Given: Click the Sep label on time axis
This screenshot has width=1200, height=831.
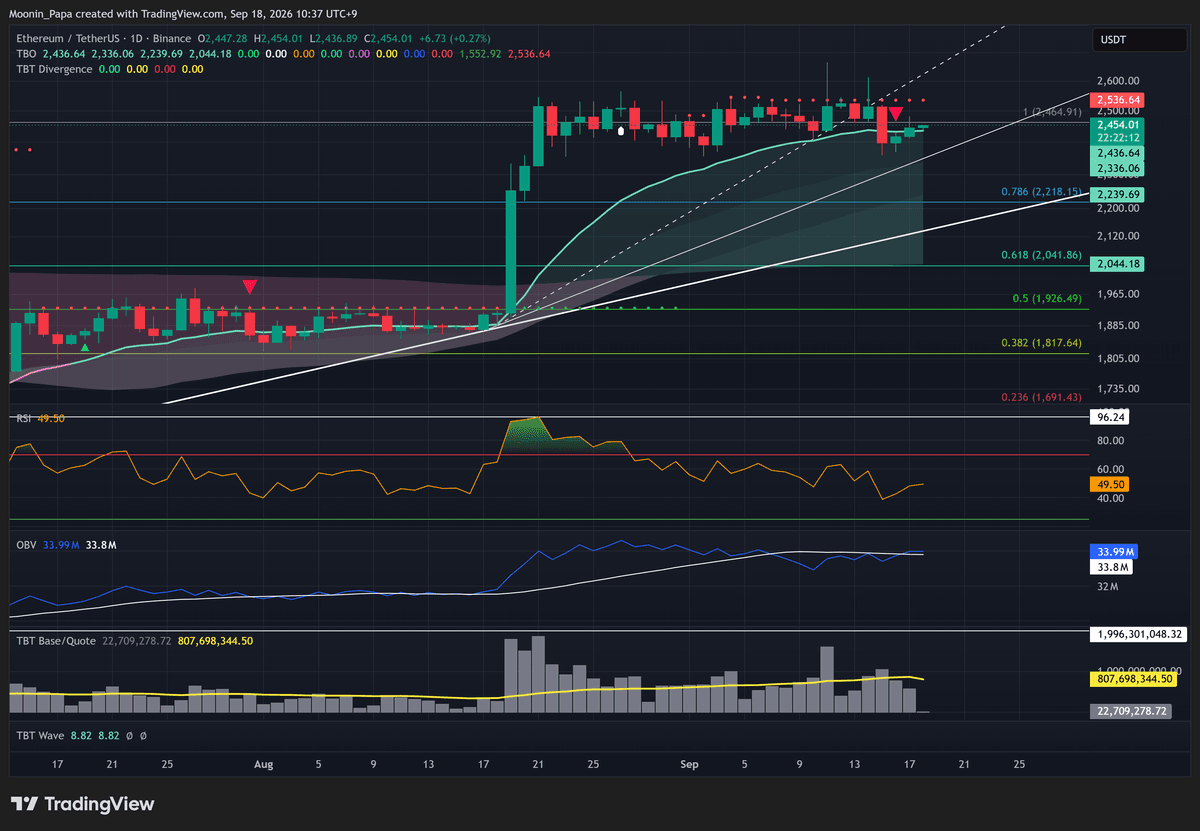Looking at the screenshot, I should tap(689, 765).
